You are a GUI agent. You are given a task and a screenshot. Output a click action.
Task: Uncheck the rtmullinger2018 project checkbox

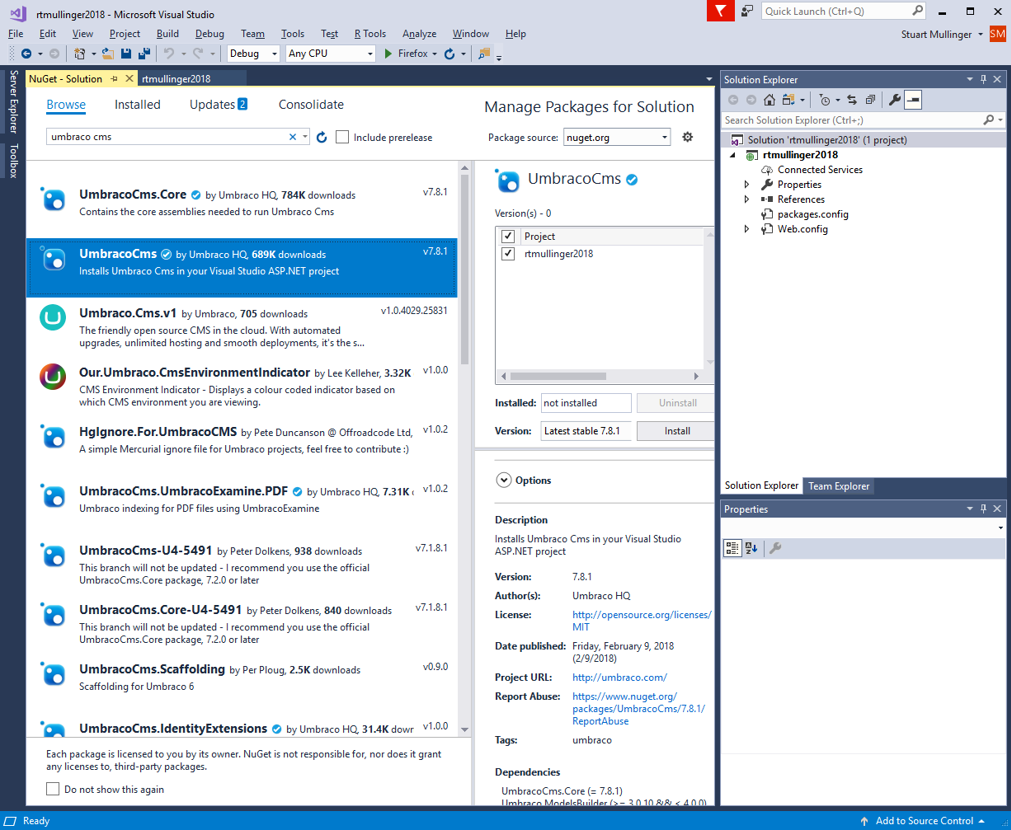[508, 253]
